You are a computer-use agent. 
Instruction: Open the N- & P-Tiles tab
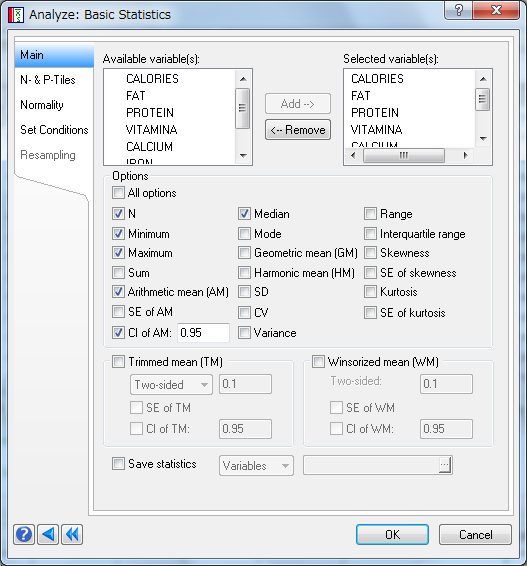(48, 80)
